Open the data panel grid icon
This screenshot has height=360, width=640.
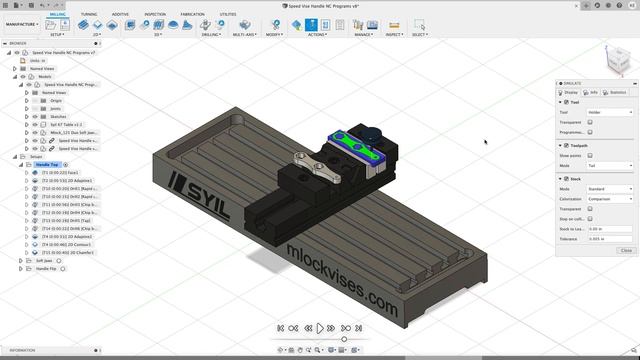(x=5, y=5)
